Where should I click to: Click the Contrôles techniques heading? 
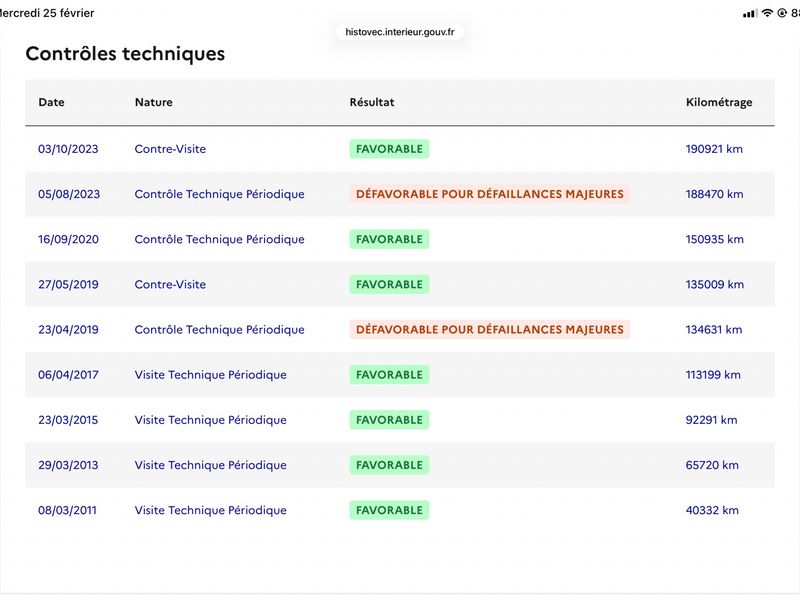click(125, 54)
